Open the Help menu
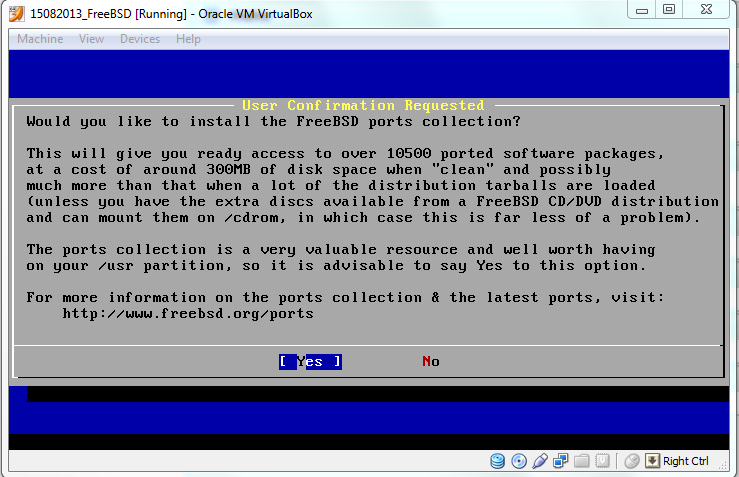Image resolution: width=739 pixels, height=477 pixels. [188, 39]
